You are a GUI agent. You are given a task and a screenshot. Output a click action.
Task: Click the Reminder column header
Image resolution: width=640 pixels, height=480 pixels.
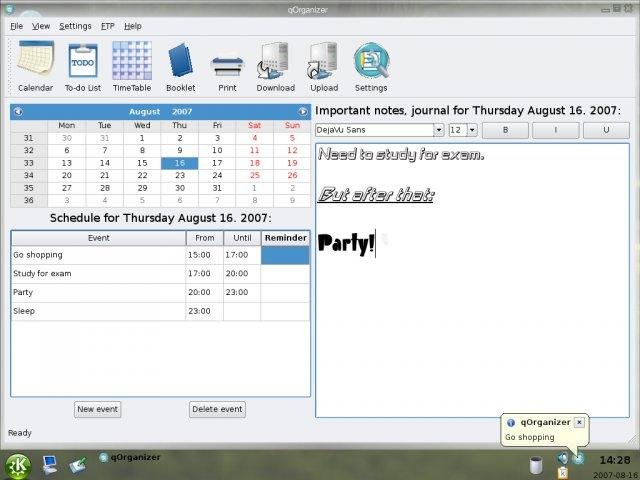pos(285,238)
